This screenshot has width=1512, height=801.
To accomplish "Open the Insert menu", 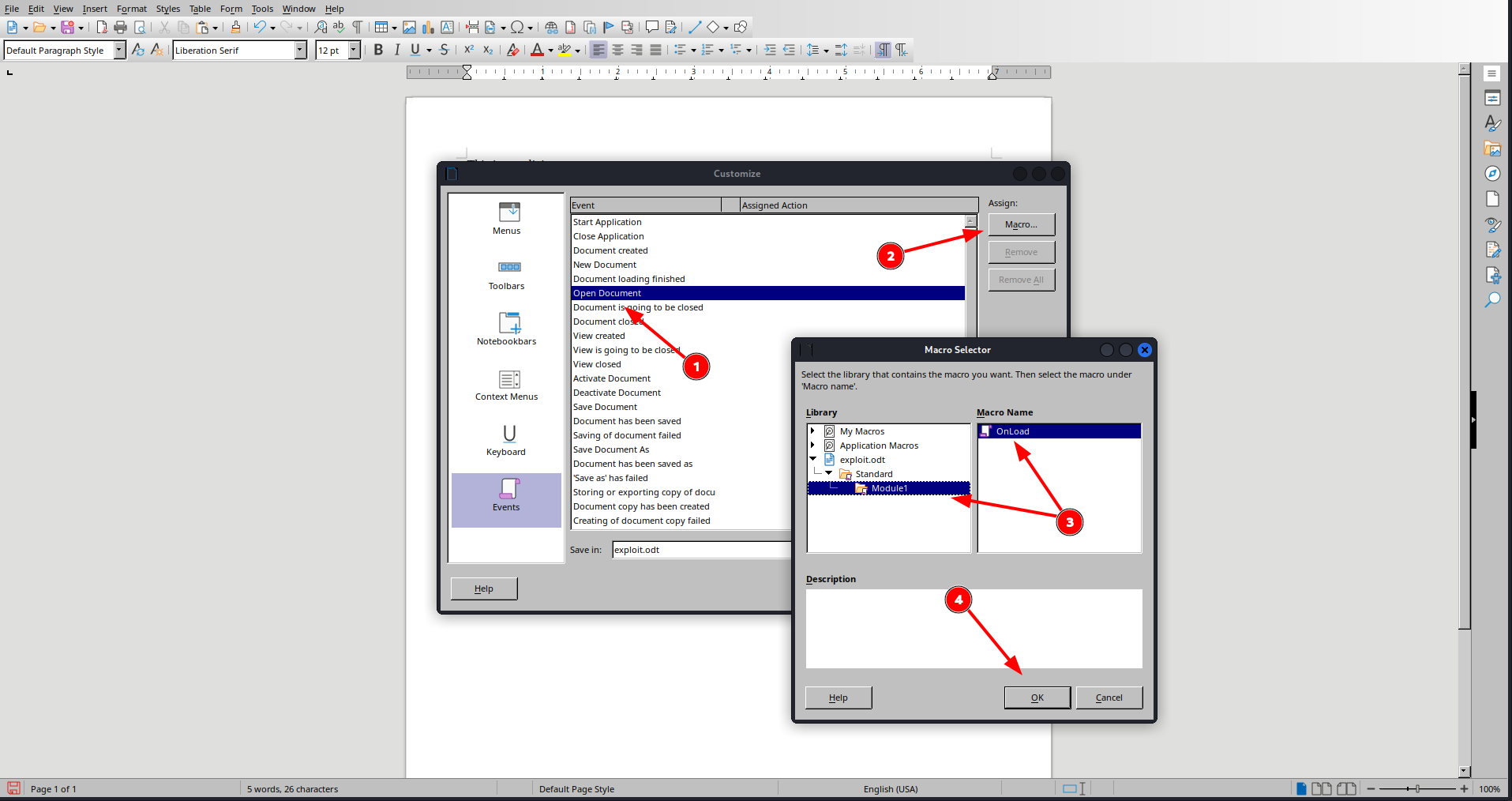I will [95, 9].
